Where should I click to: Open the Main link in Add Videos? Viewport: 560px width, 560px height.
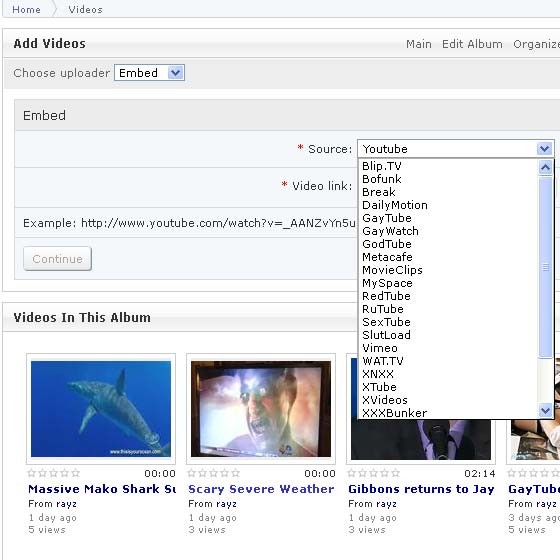[x=419, y=44]
